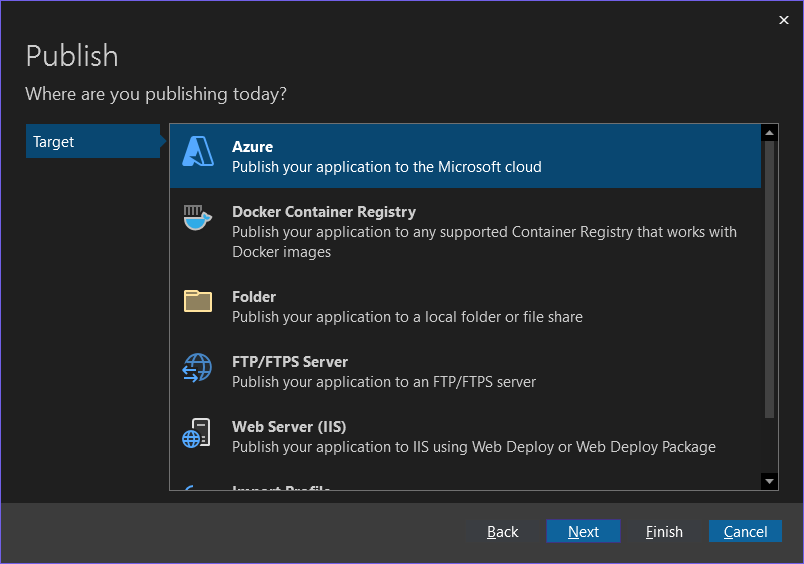Click the Docker whale icon

point(197,218)
